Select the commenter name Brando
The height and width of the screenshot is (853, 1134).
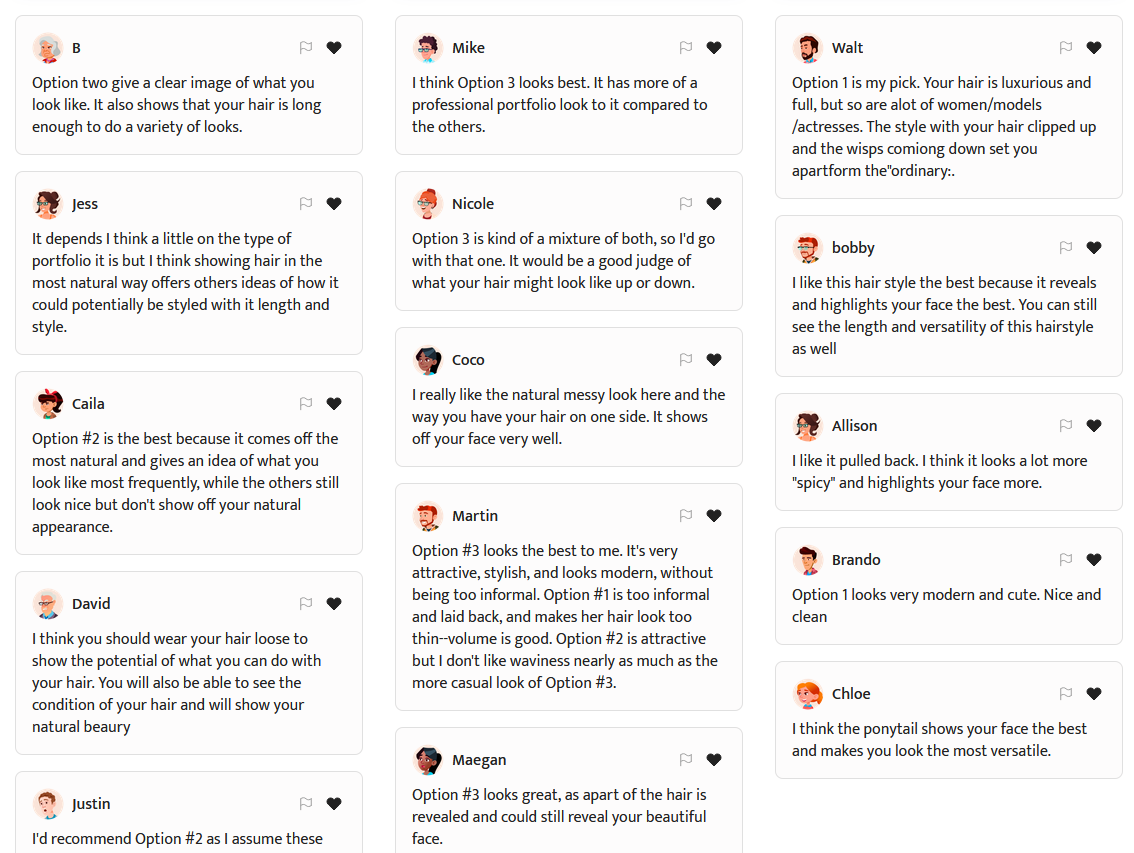(856, 560)
